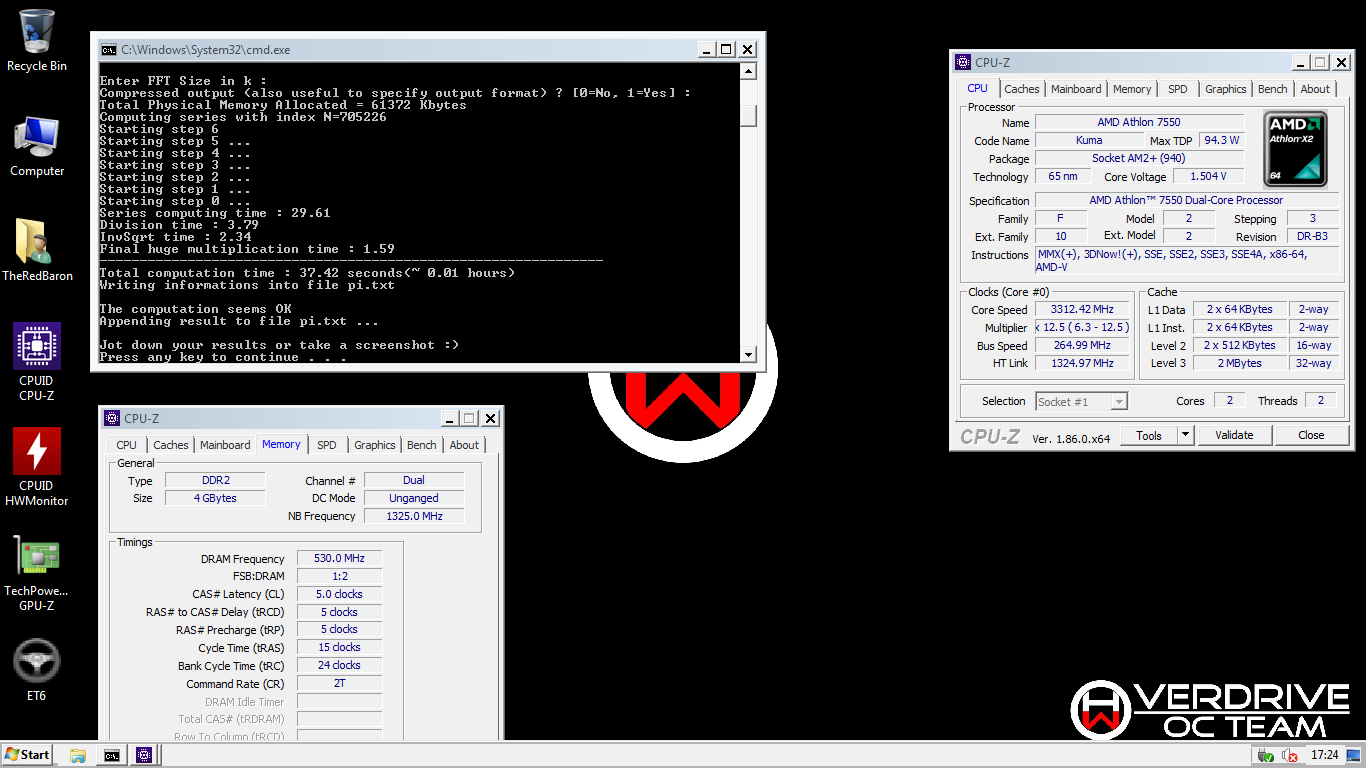Launch the ET6 desktop shortcut
Screen dimensions: 1366x768
[x=37, y=671]
